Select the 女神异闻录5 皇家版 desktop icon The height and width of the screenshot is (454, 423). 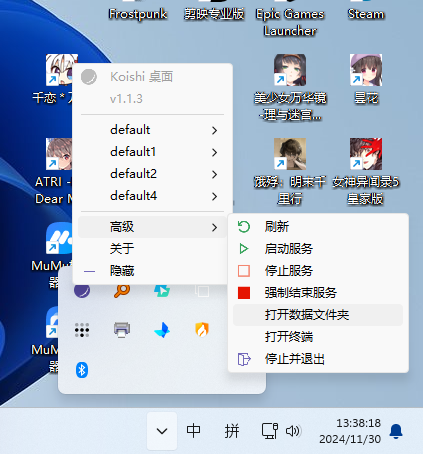click(x=366, y=154)
